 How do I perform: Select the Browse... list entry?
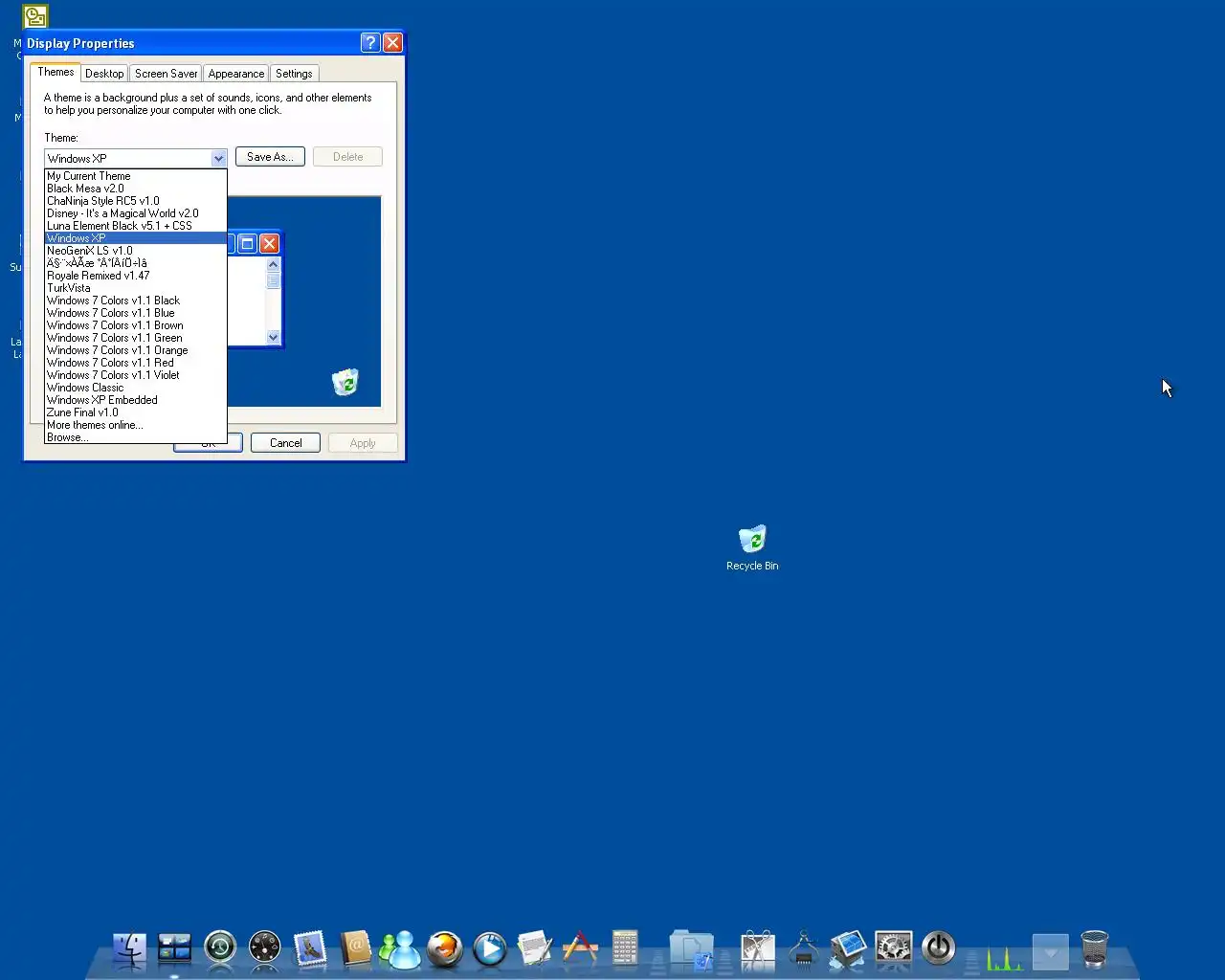pos(135,437)
